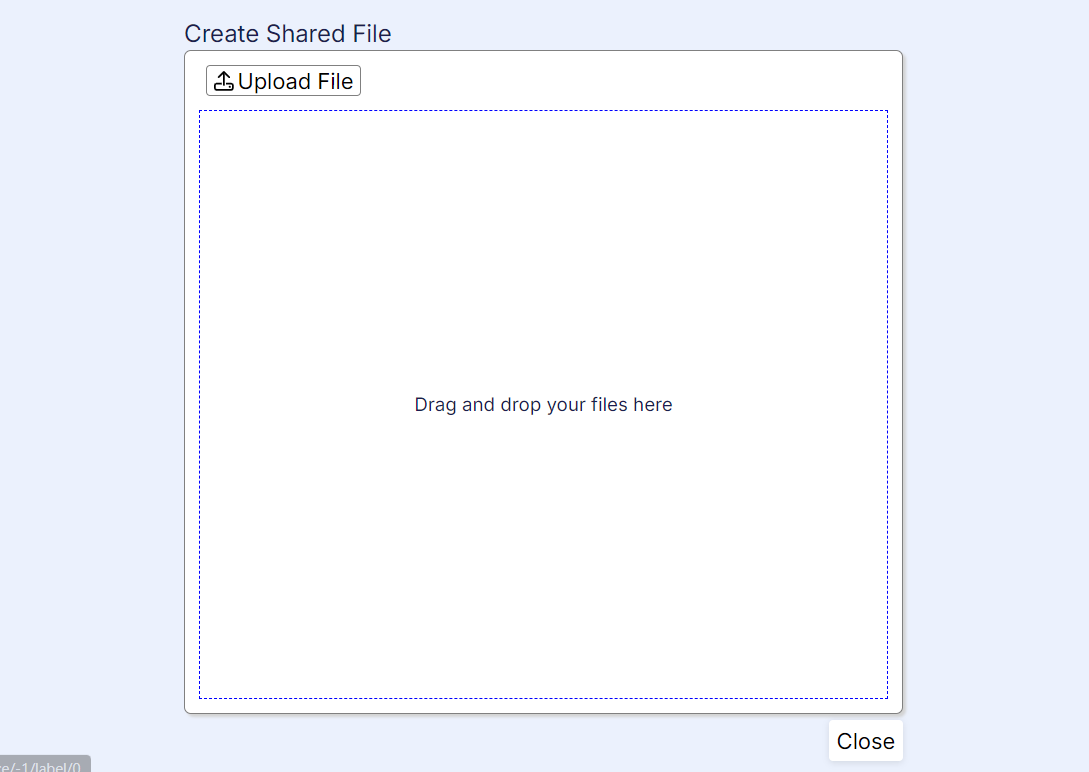The height and width of the screenshot is (772, 1089).
Task: Click blank space right of Upload File button
Action: (x=620, y=81)
